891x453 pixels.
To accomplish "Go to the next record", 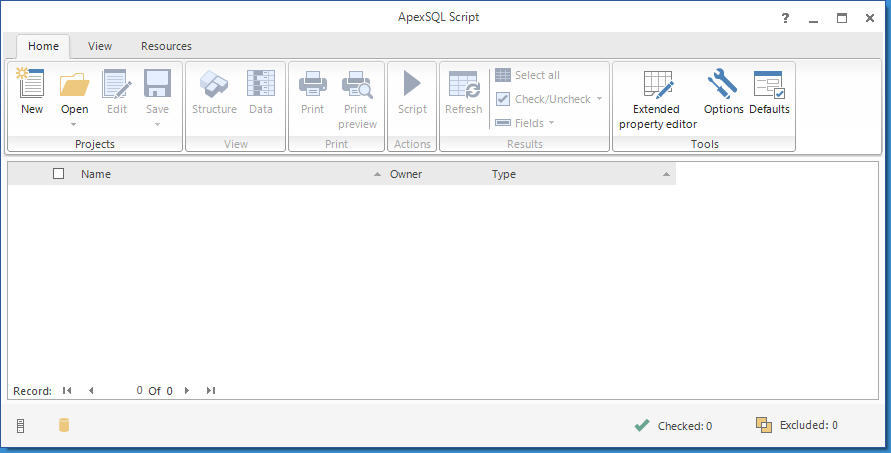I will 187,390.
